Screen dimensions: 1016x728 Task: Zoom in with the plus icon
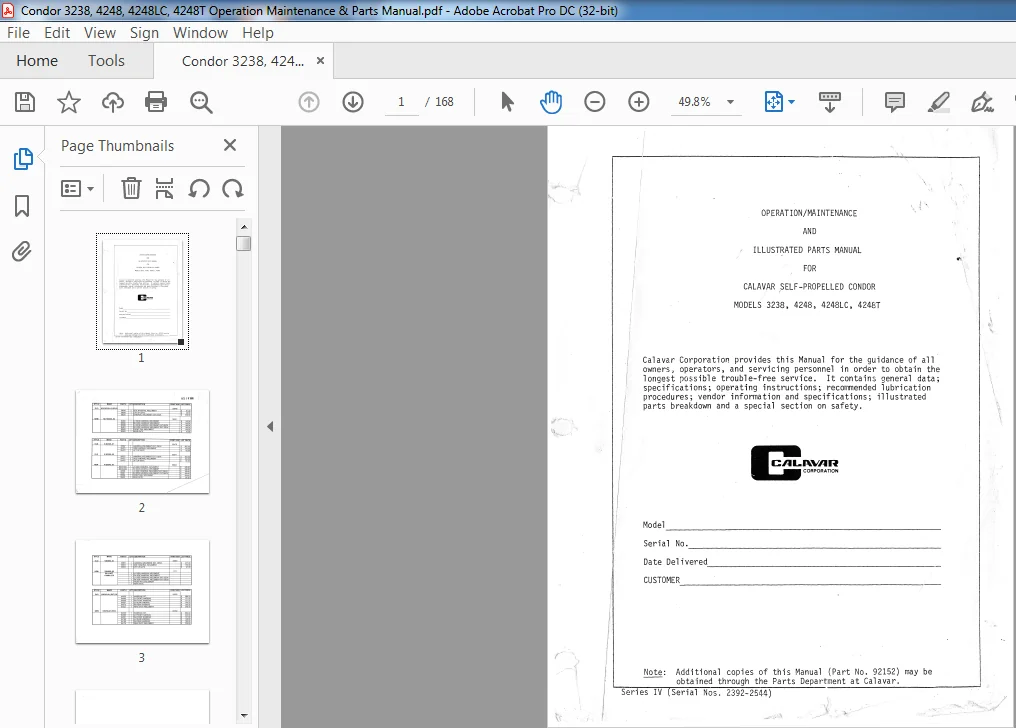639,102
